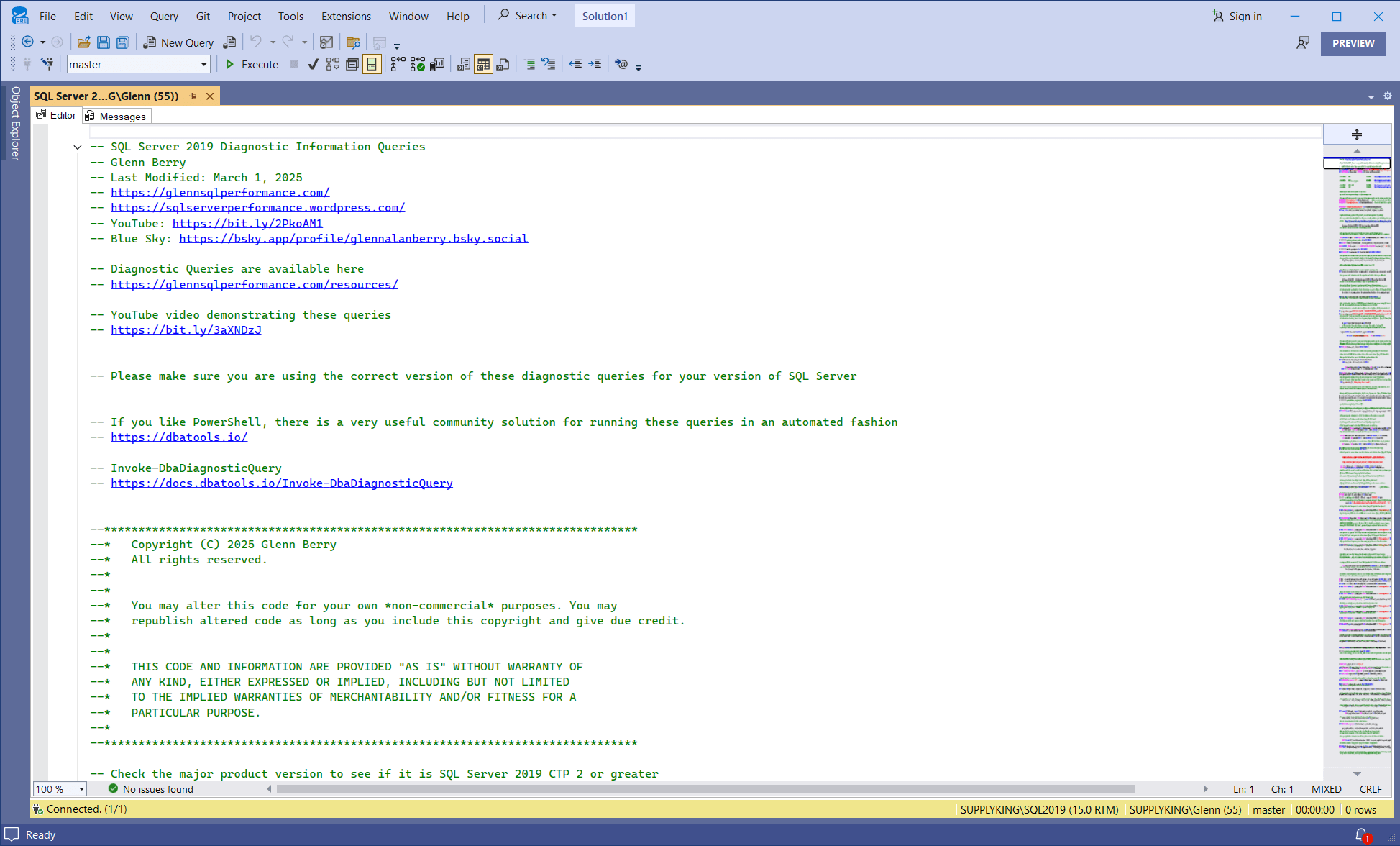Comment out the selected lines icon
The width and height of the screenshot is (1400, 846).
click(x=529, y=65)
